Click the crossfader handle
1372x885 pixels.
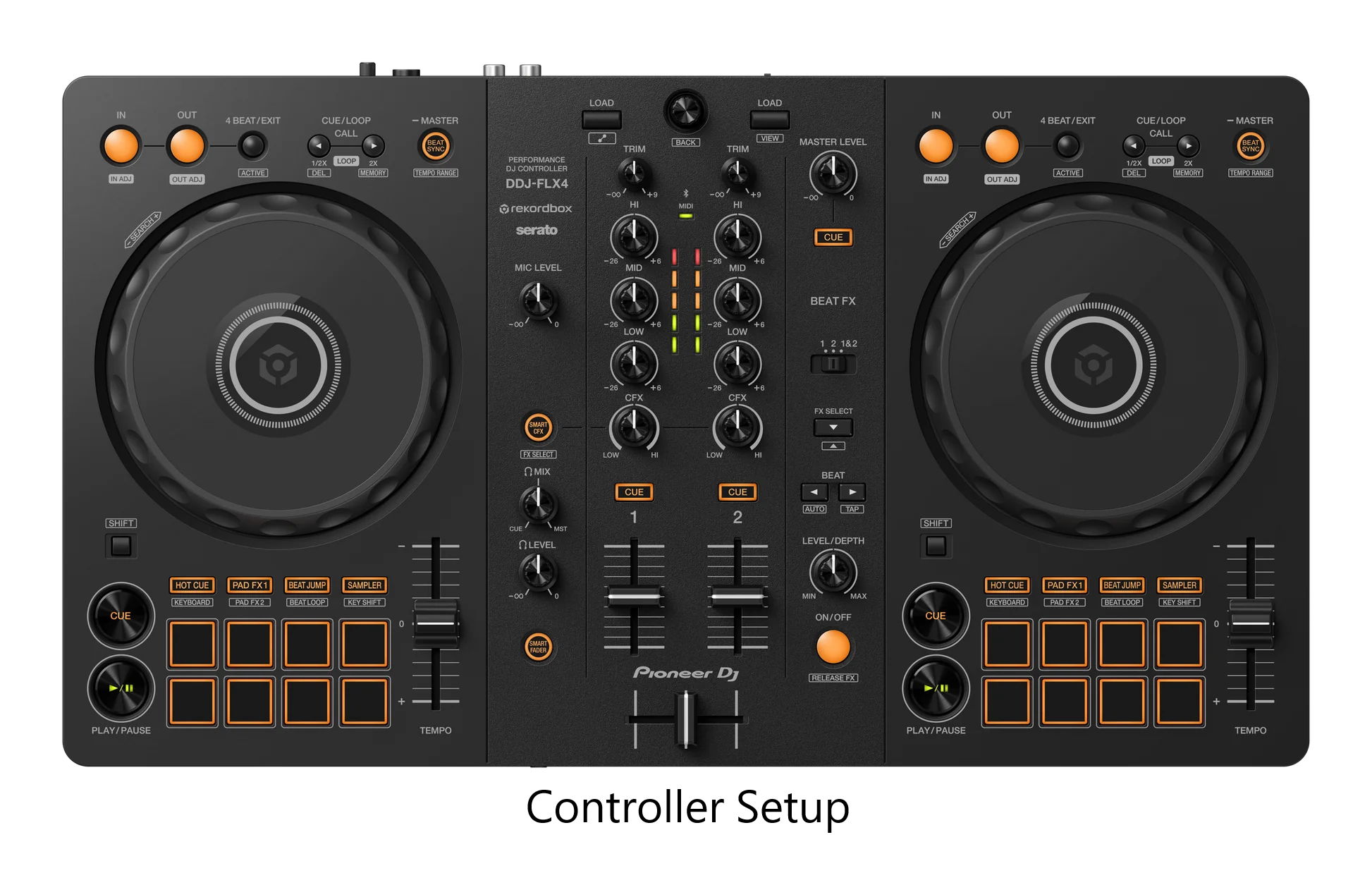click(x=685, y=719)
